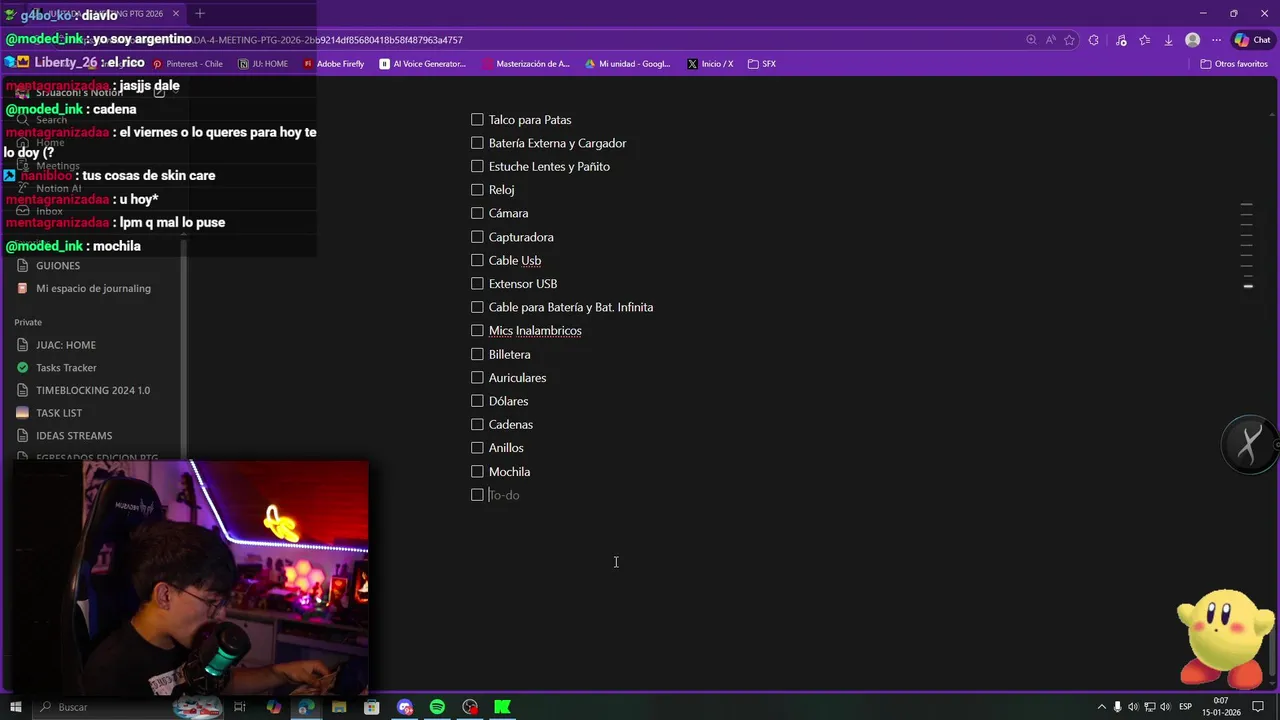Open browser extensions icon
1280x720 pixels.
pos(1093,40)
